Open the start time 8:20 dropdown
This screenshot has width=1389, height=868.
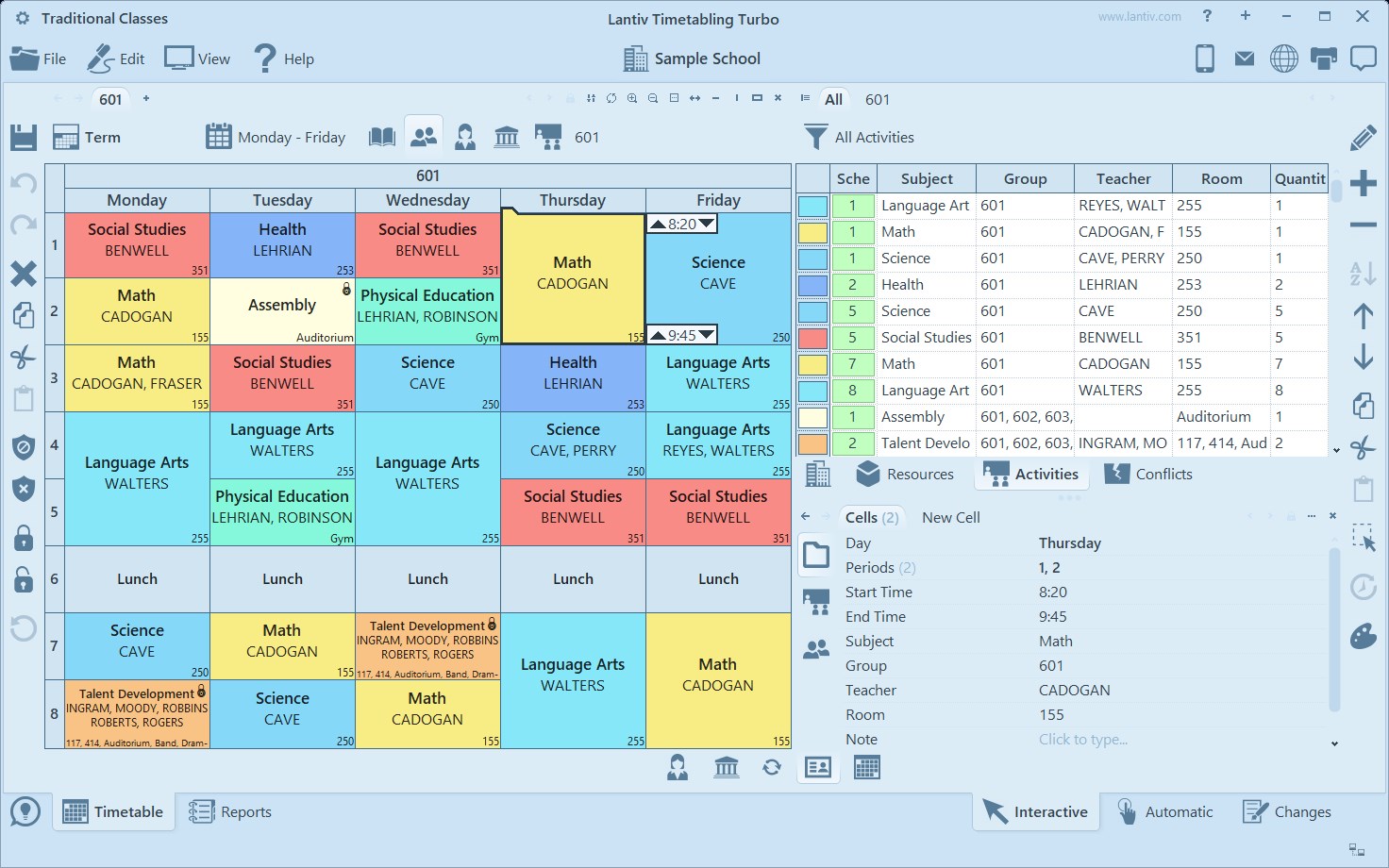pos(707,224)
